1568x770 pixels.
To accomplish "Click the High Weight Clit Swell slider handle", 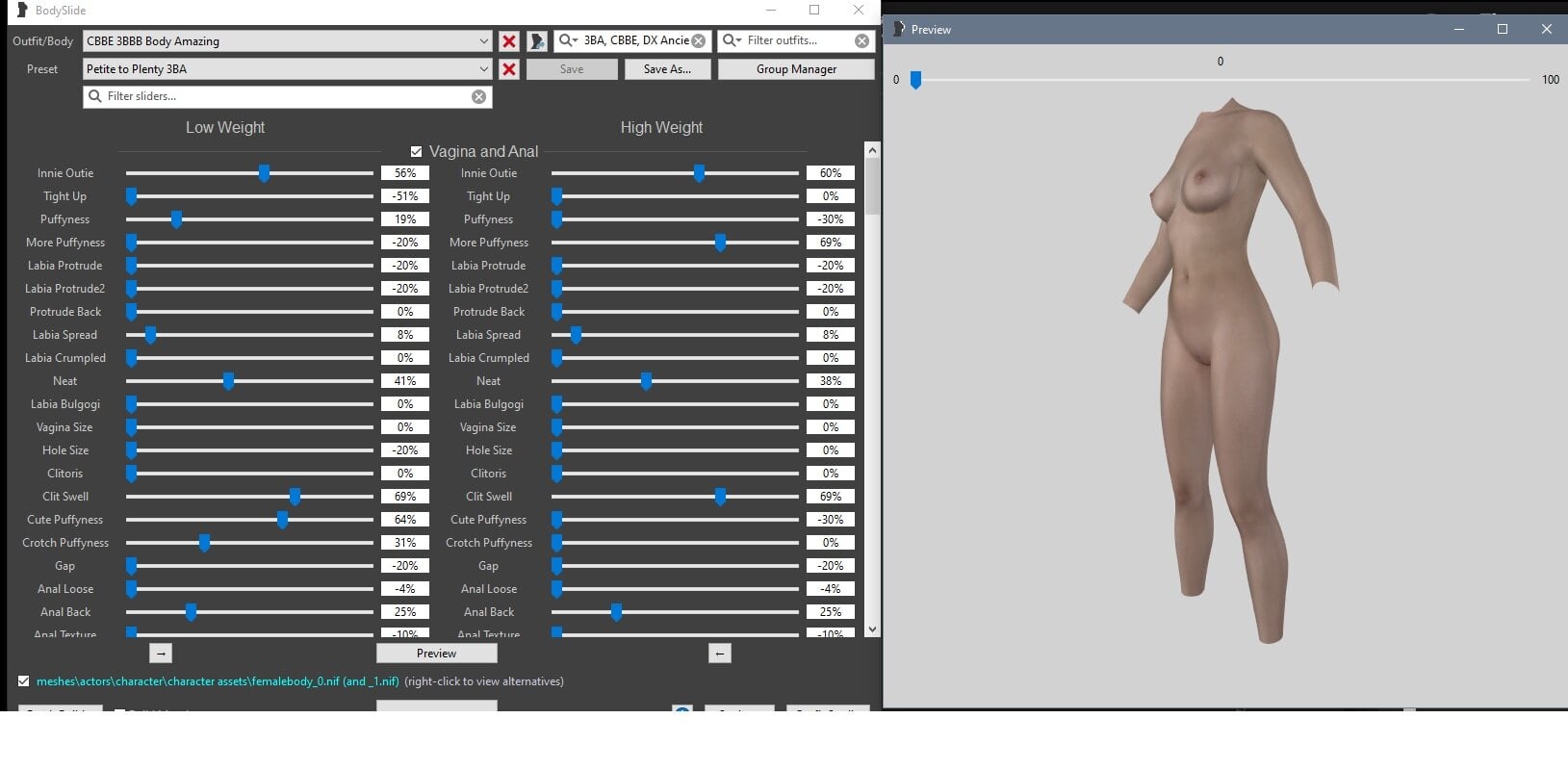I will (720, 497).
